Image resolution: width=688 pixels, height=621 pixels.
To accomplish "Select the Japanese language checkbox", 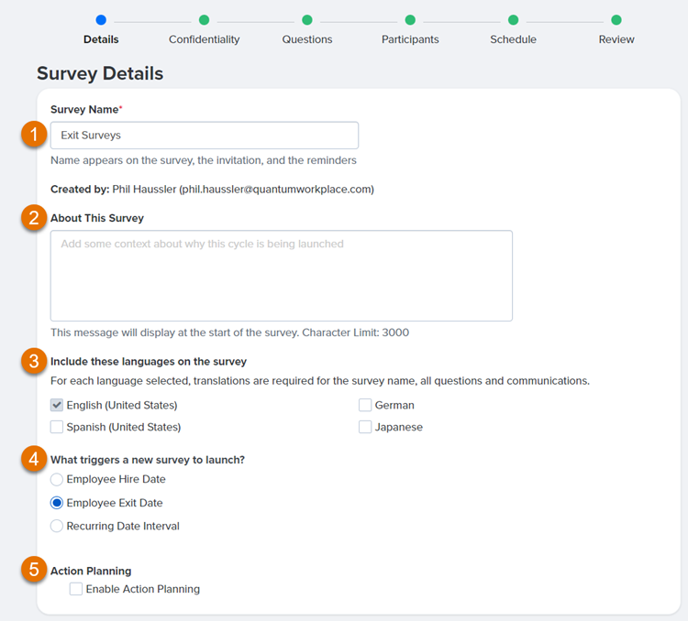I will 365,427.
